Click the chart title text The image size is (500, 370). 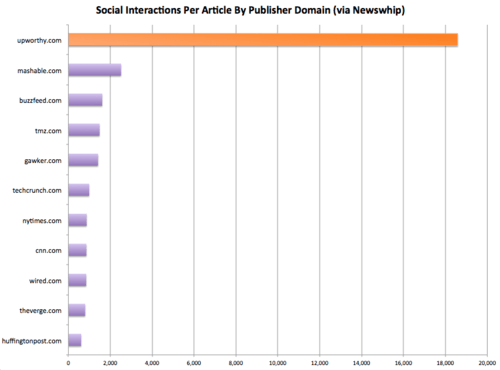coord(250,10)
